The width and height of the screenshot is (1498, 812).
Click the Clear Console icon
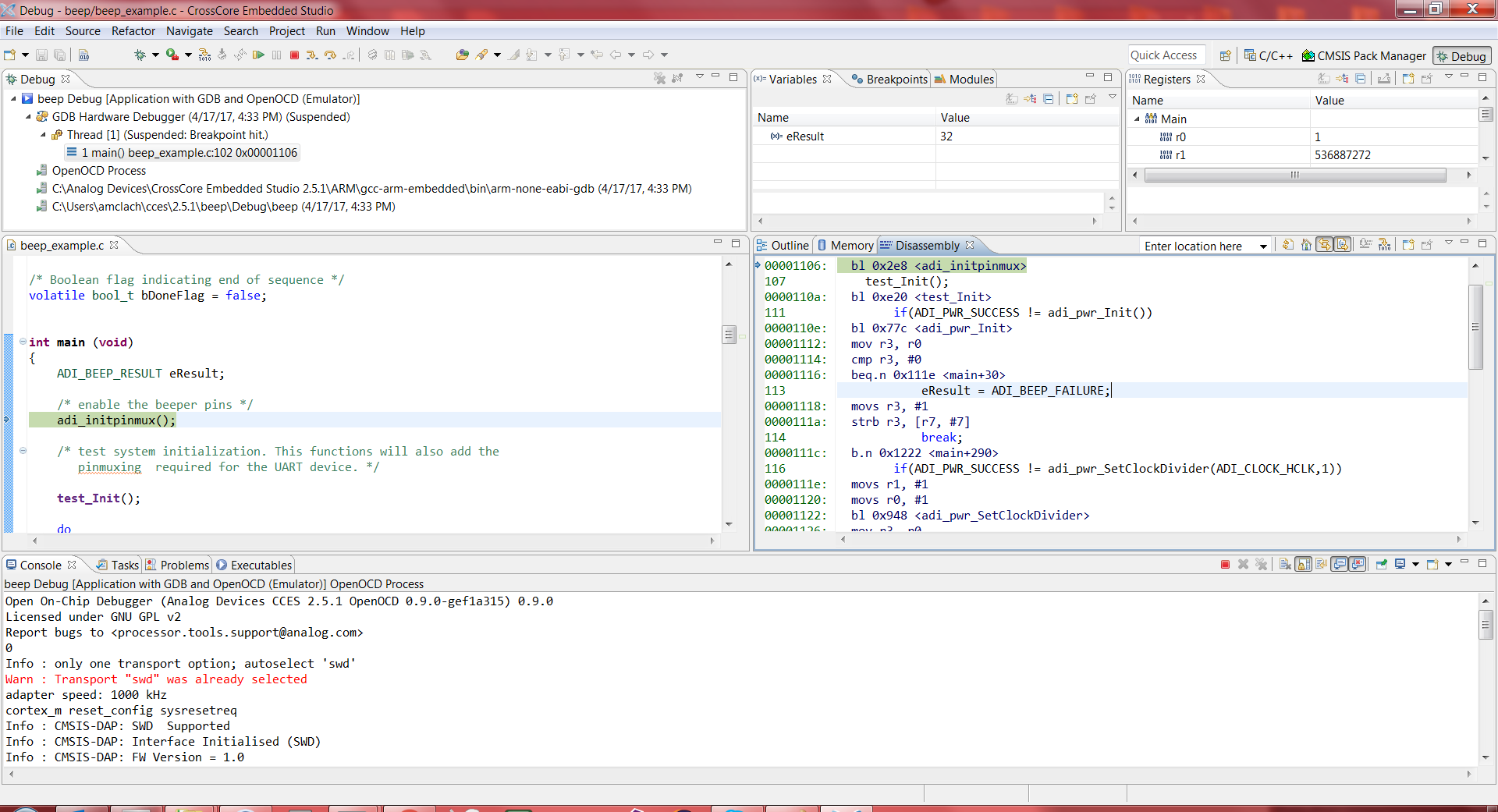tap(1285, 564)
